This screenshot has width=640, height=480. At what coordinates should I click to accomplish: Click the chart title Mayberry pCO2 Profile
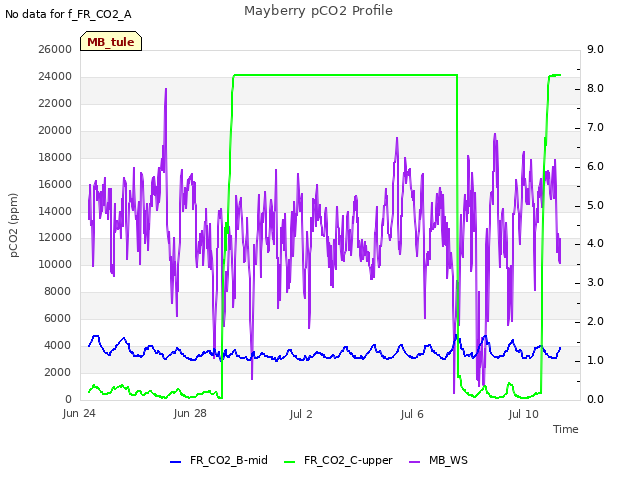pos(318,11)
